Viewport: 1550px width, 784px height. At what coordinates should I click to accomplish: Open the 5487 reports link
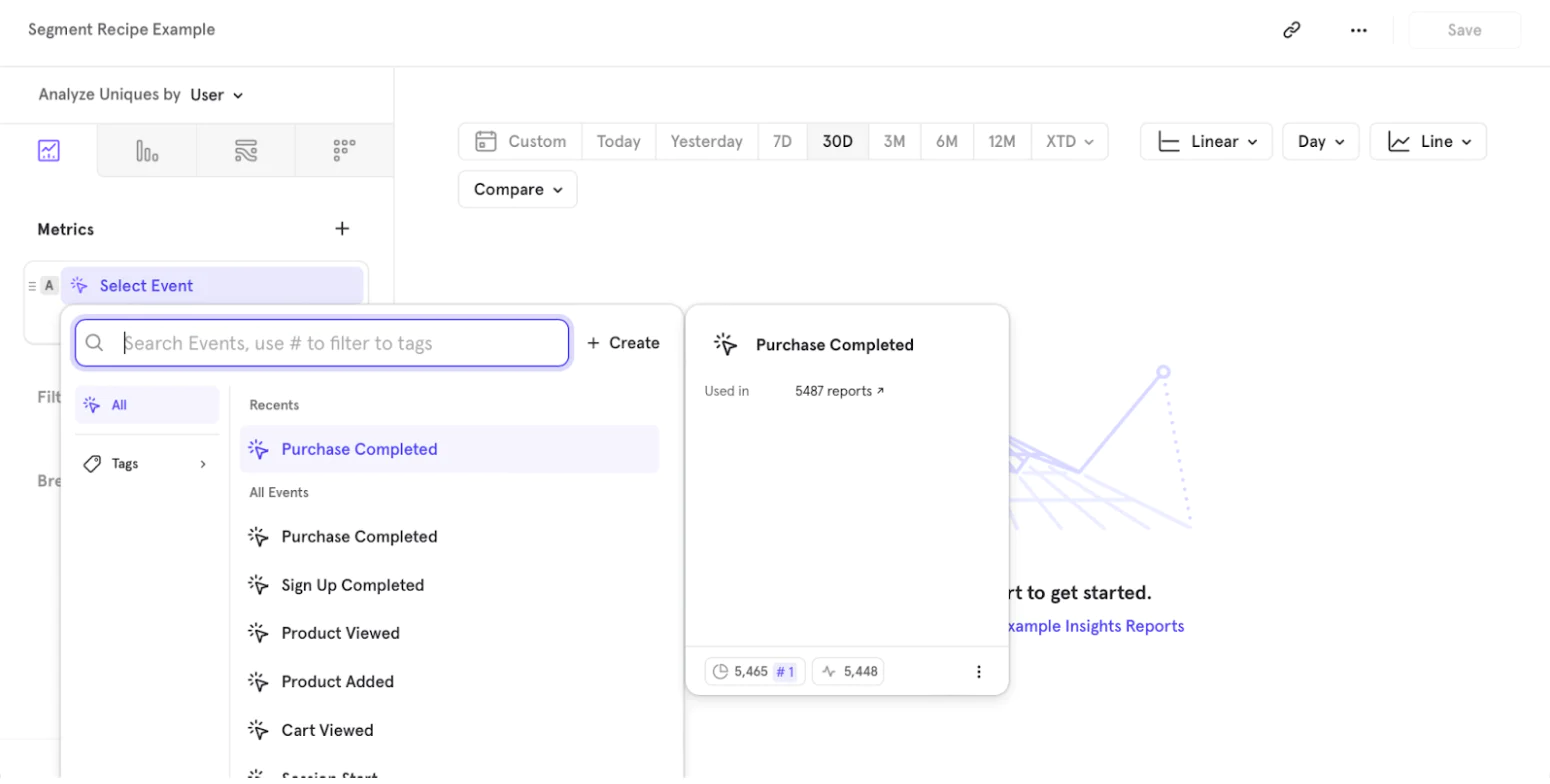pyautogui.click(x=840, y=391)
